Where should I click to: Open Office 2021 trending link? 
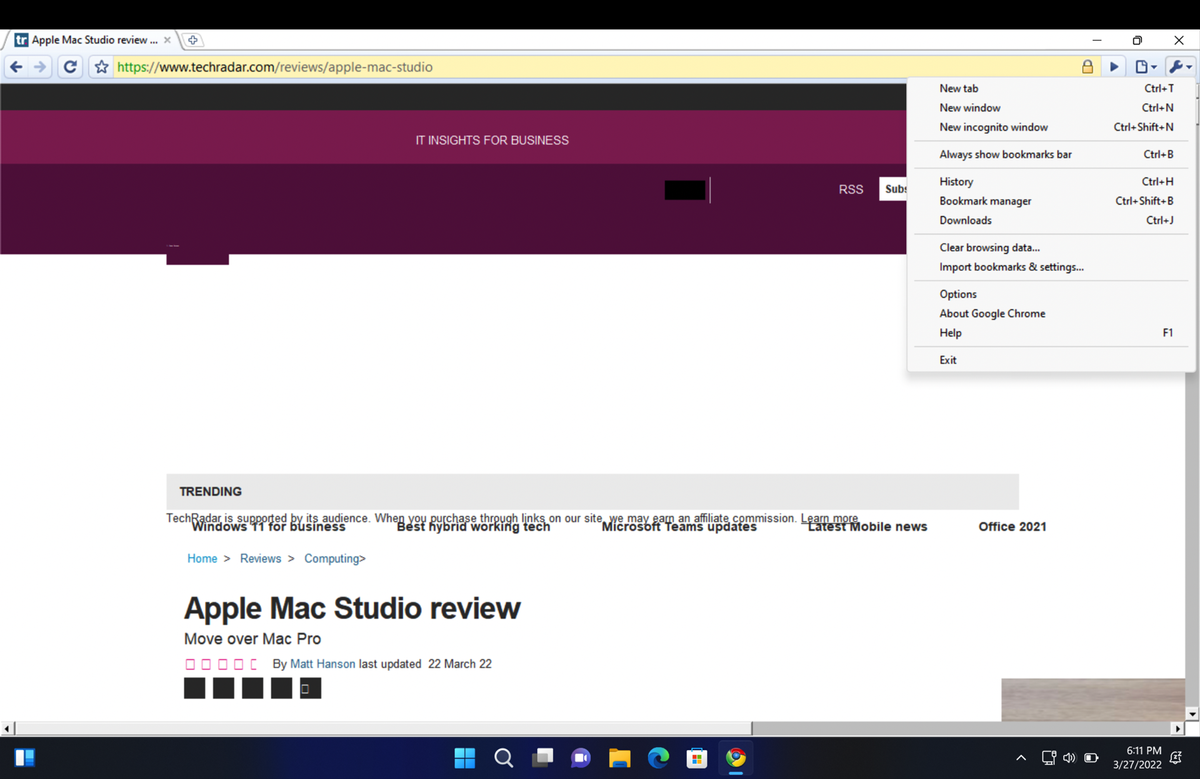click(x=1012, y=526)
